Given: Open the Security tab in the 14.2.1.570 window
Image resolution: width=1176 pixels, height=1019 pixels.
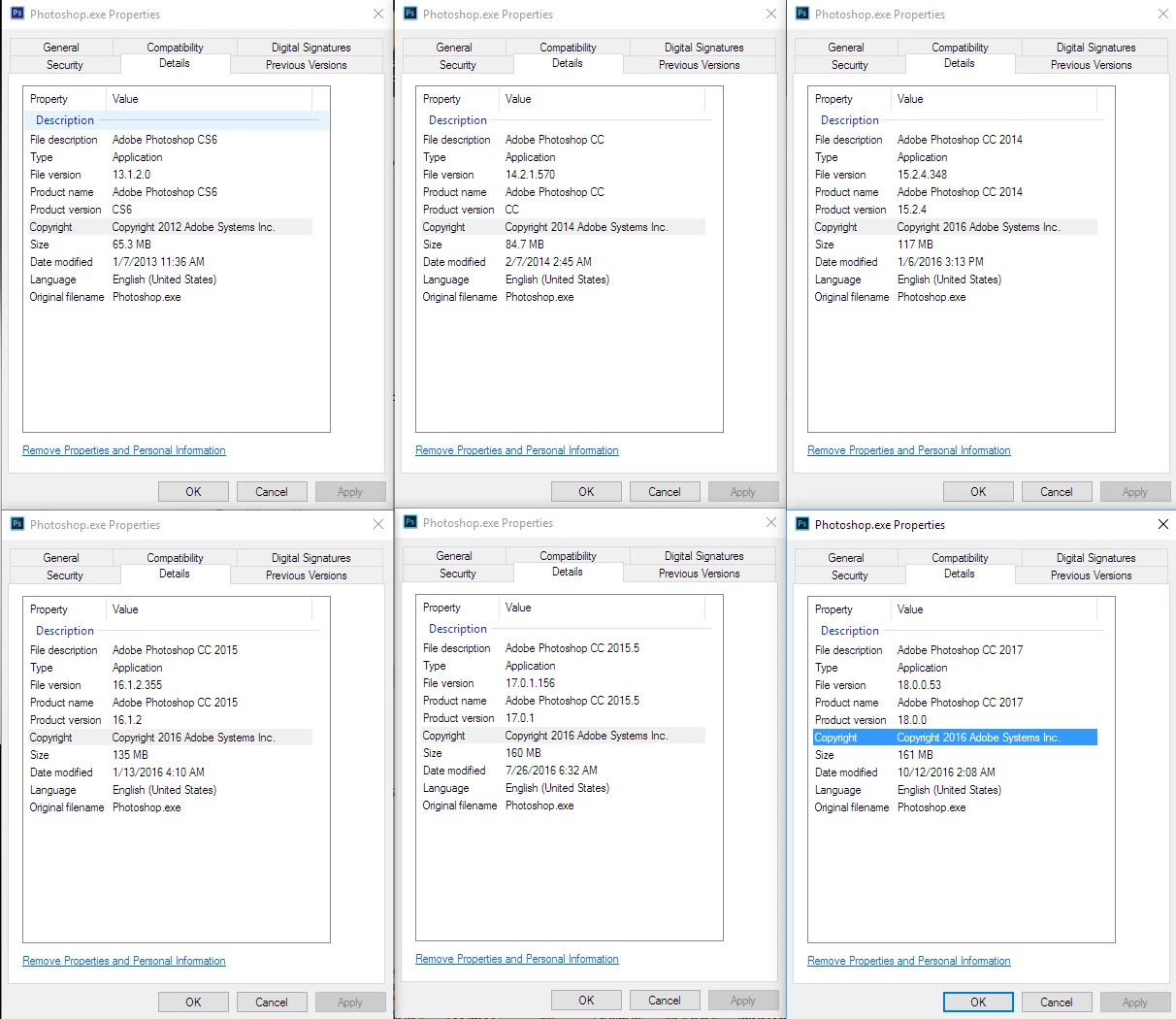Looking at the screenshot, I should (458, 65).
